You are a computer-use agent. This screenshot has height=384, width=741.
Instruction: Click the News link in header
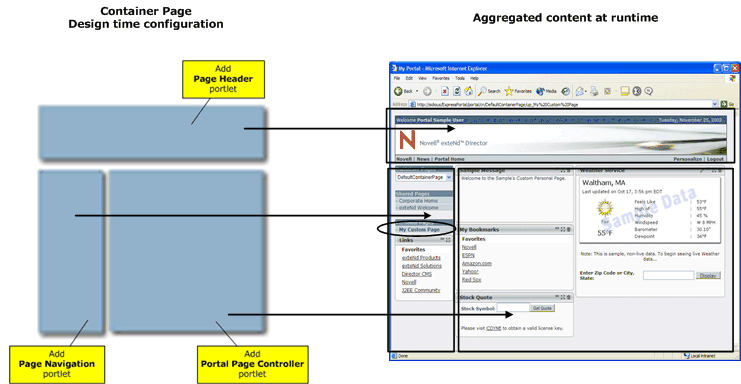pyautogui.click(x=423, y=159)
